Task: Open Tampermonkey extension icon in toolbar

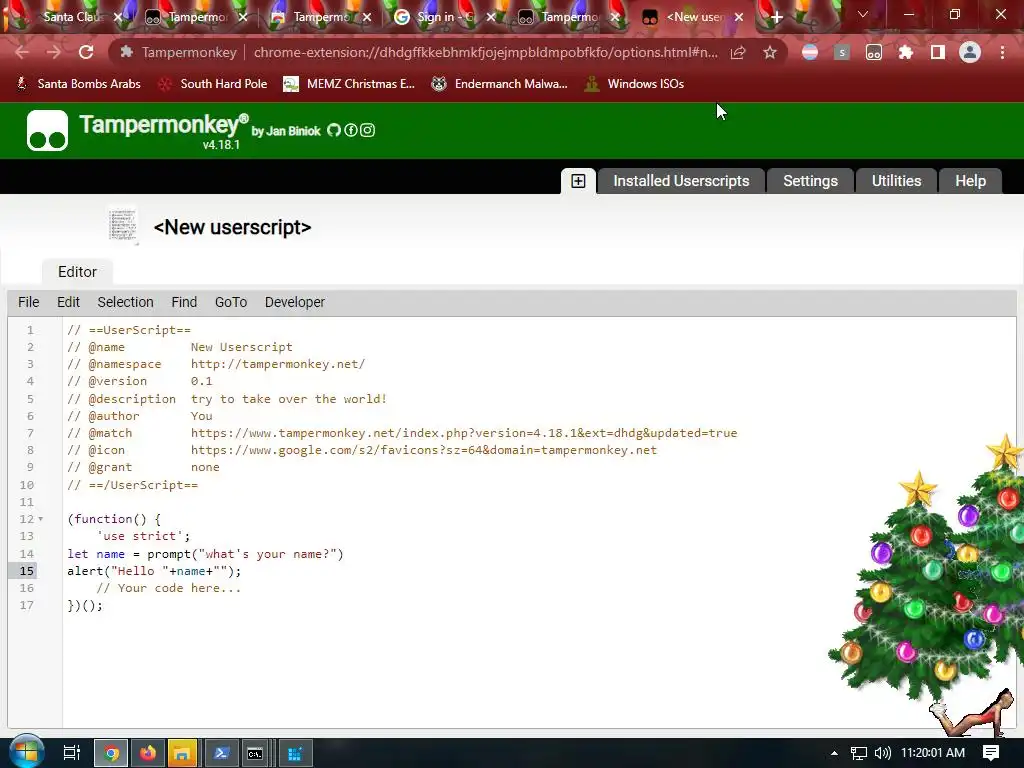Action: coord(874,52)
